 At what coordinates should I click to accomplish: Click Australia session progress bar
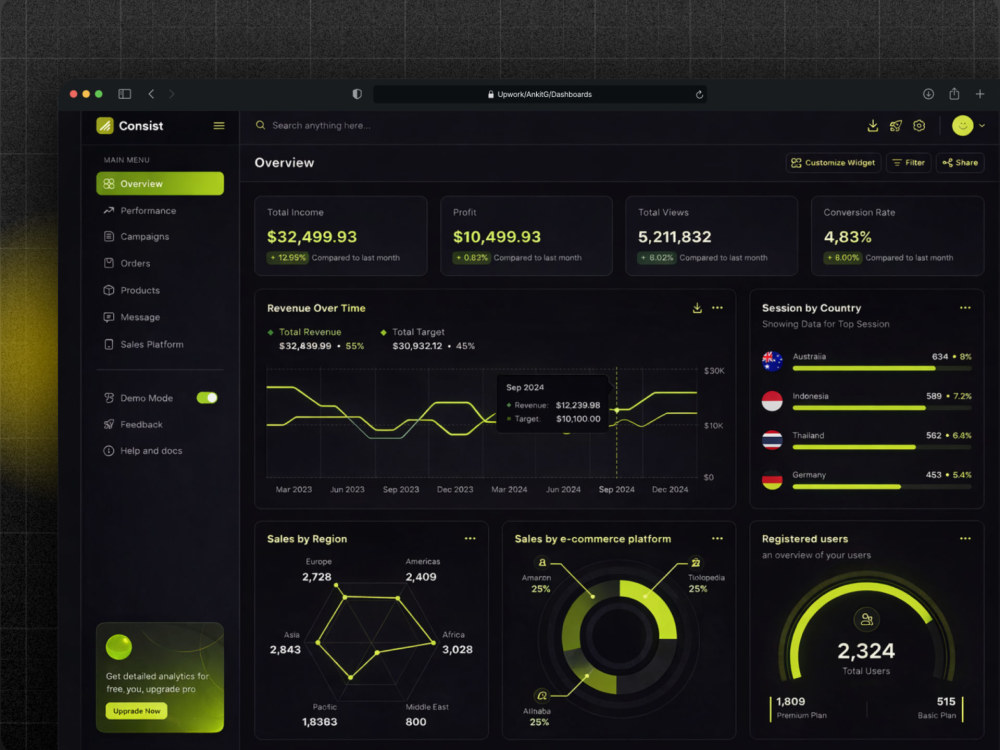pos(882,369)
